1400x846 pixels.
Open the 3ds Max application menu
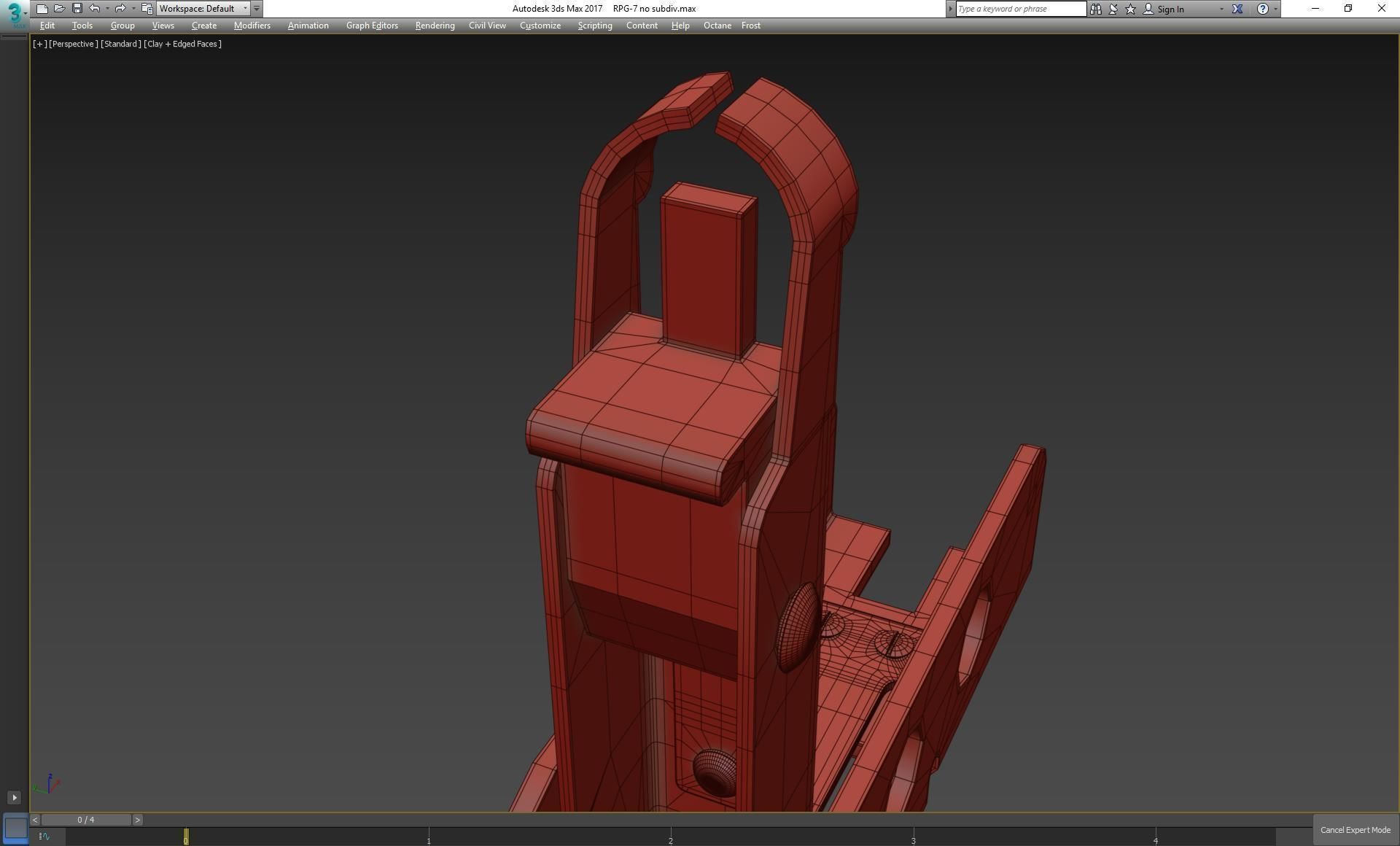point(14,13)
